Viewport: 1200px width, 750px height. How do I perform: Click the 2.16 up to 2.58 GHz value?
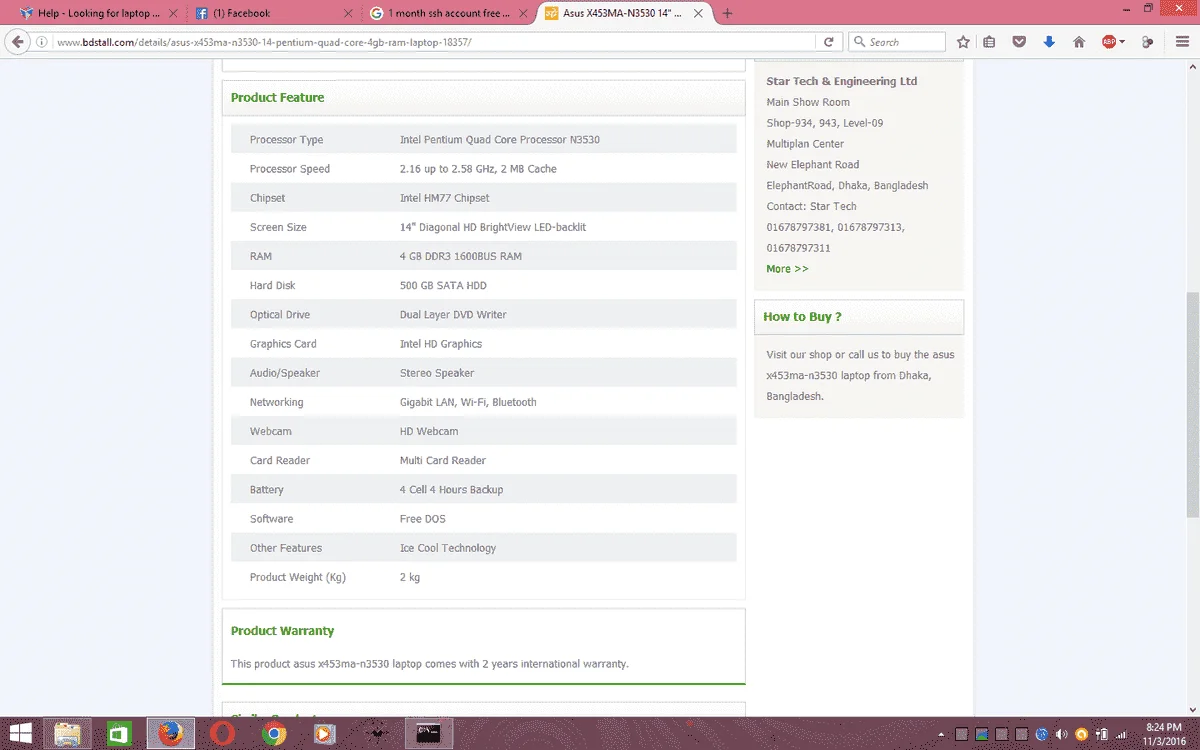[478, 169]
